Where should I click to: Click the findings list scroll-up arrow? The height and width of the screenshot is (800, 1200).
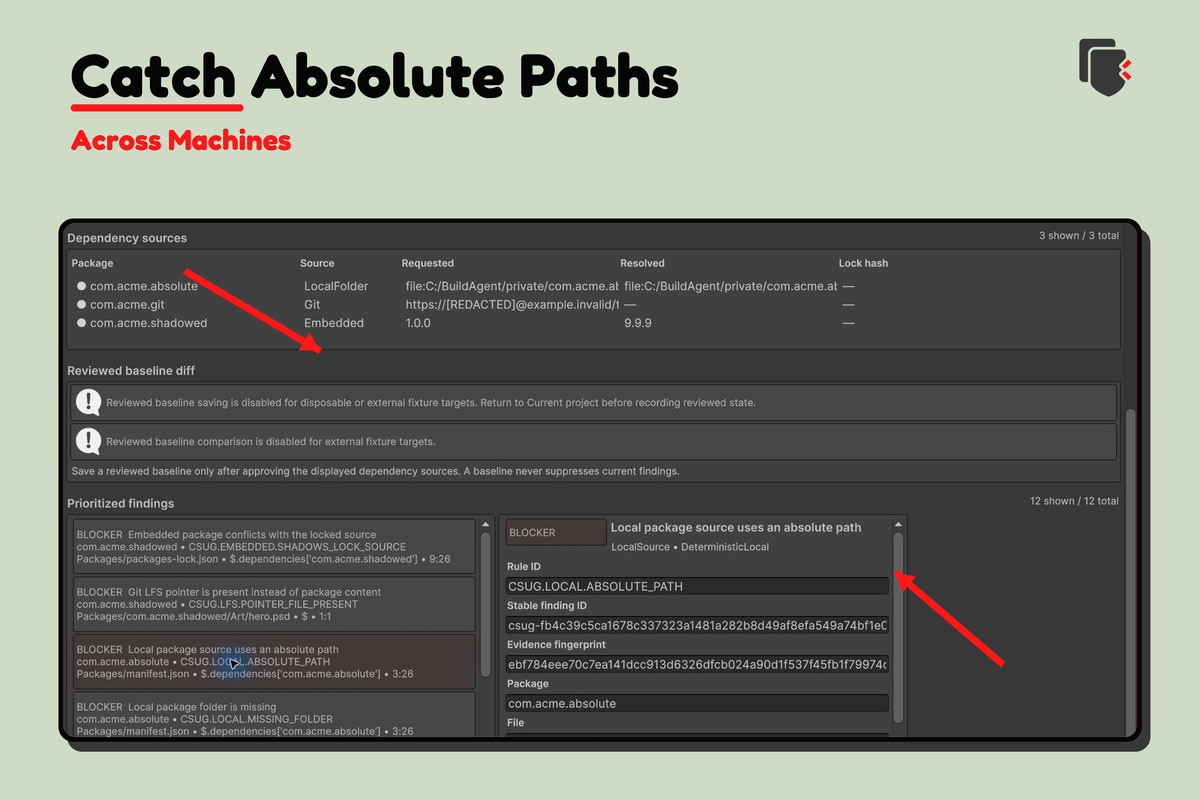point(487,524)
